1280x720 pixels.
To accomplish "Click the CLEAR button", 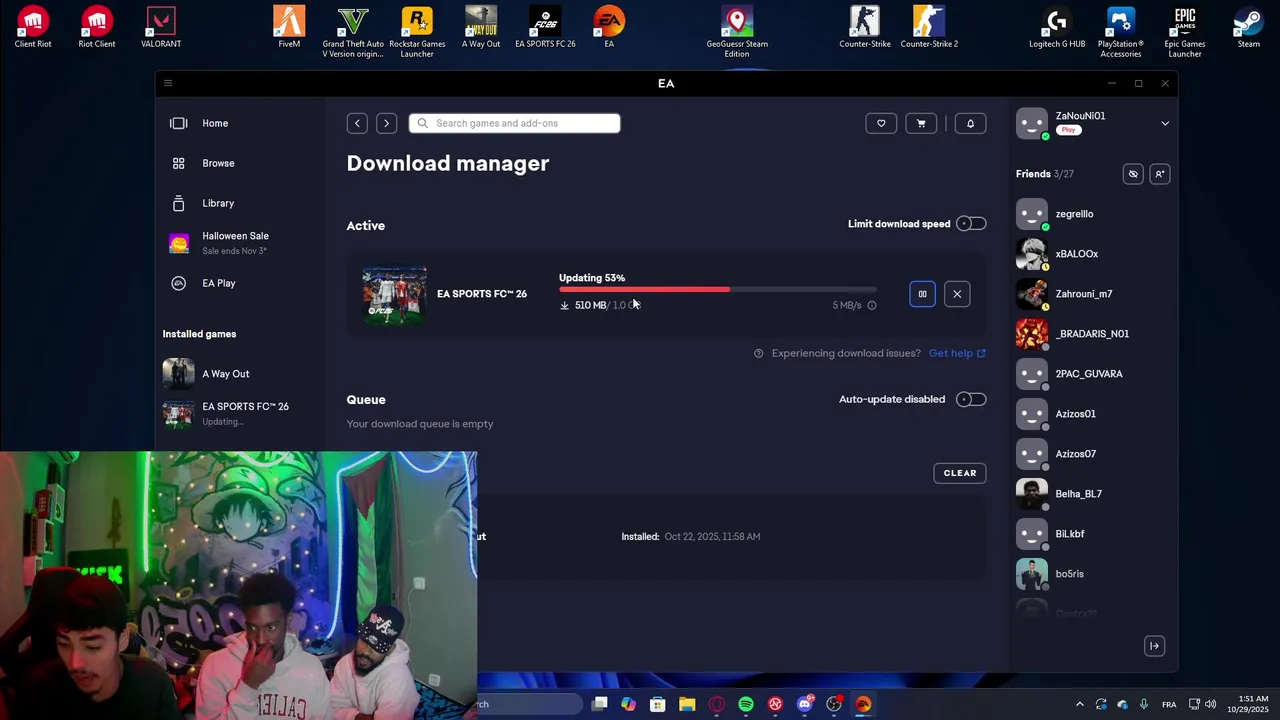I will click(x=960, y=473).
